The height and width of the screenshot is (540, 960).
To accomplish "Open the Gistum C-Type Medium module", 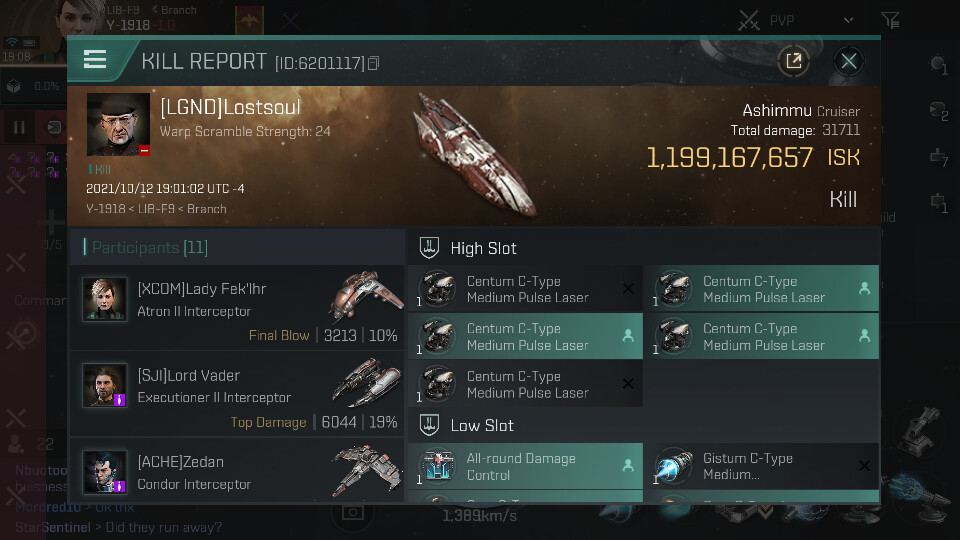I will click(765, 467).
